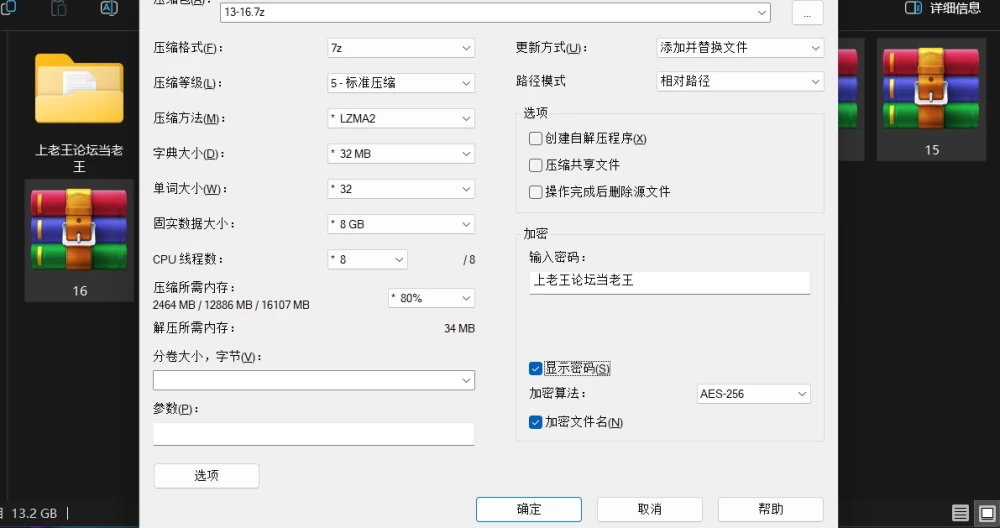
Task: Click the 13.2 GB status bar text
Action: (34, 513)
